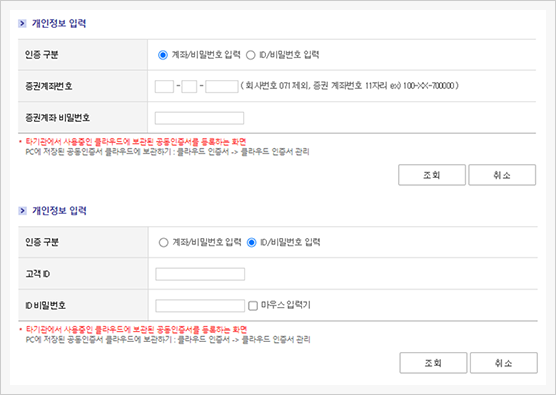
Task: Click the red cloud certificate notice in top form
Action: pos(136,142)
